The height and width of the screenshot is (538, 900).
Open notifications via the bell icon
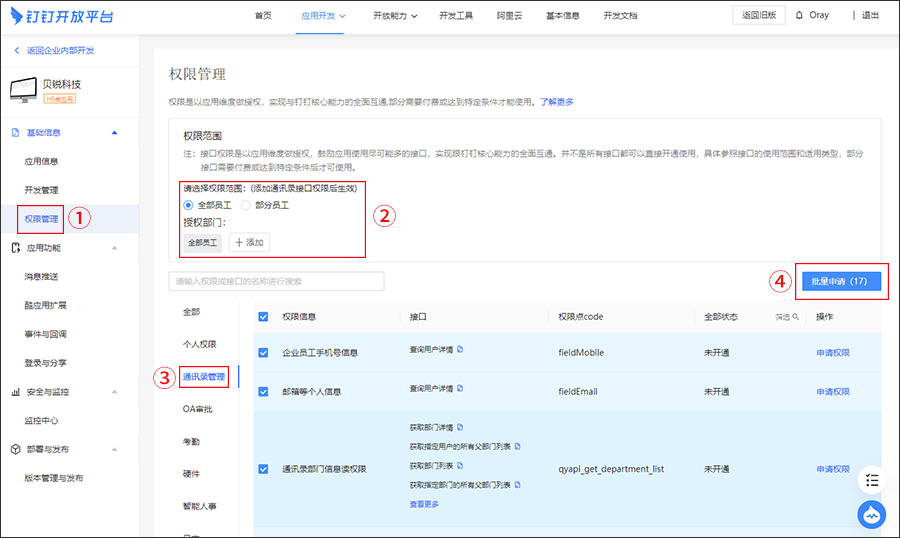click(x=799, y=16)
